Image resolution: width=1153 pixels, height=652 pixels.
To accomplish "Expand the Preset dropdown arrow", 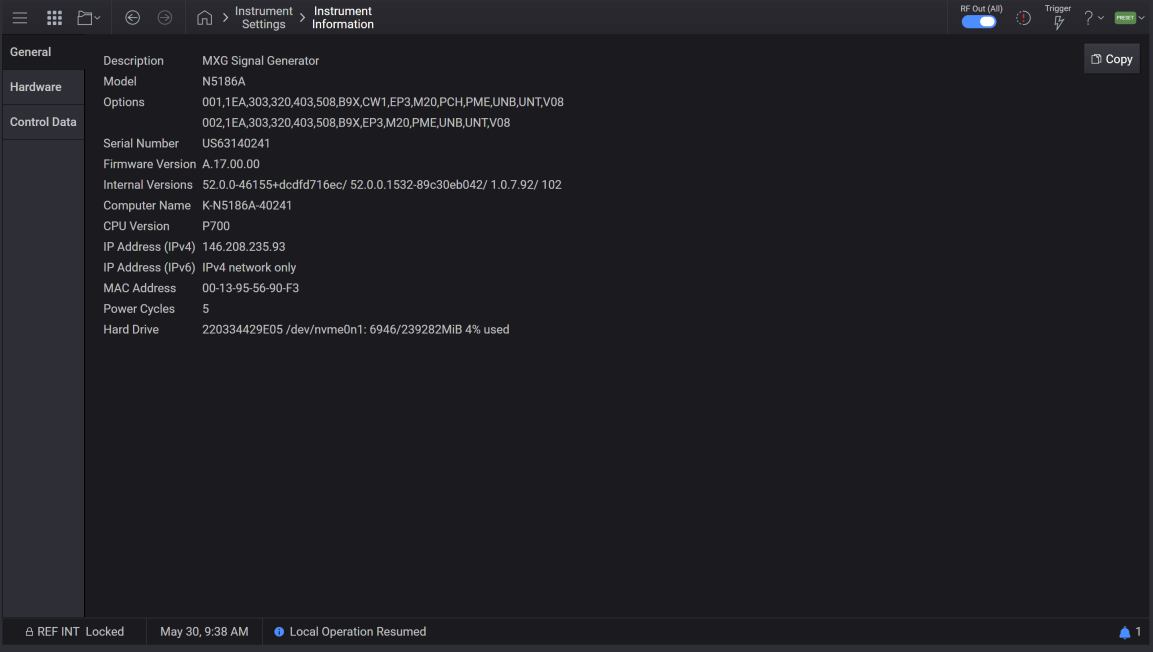I will coord(1142,18).
